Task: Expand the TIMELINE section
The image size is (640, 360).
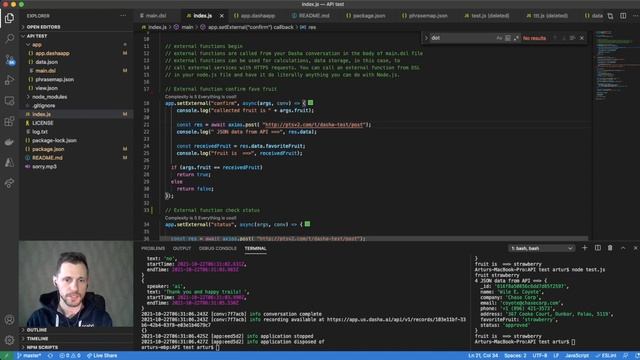Action: [x=38, y=339]
